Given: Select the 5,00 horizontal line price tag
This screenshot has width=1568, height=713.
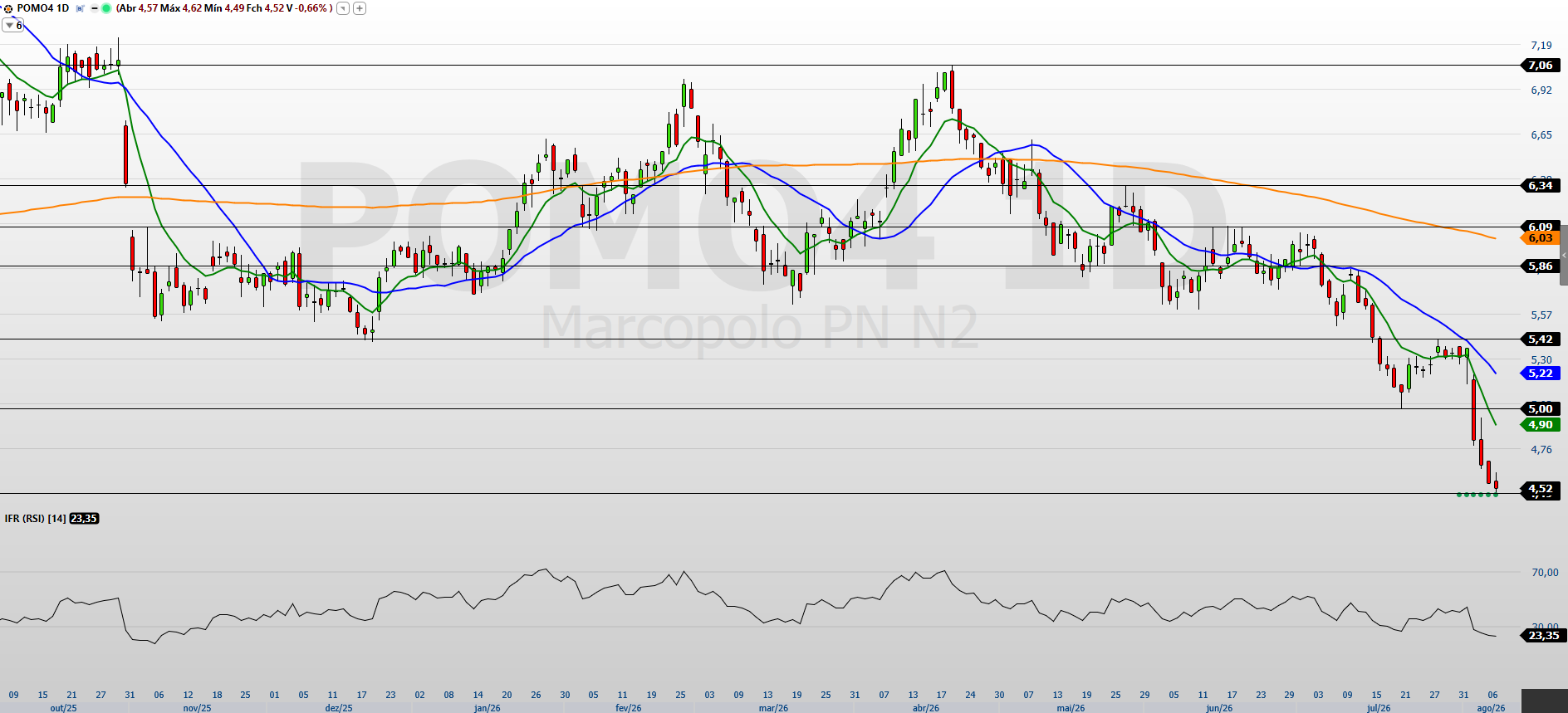Looking at the screenshot, I should 1540,408.
